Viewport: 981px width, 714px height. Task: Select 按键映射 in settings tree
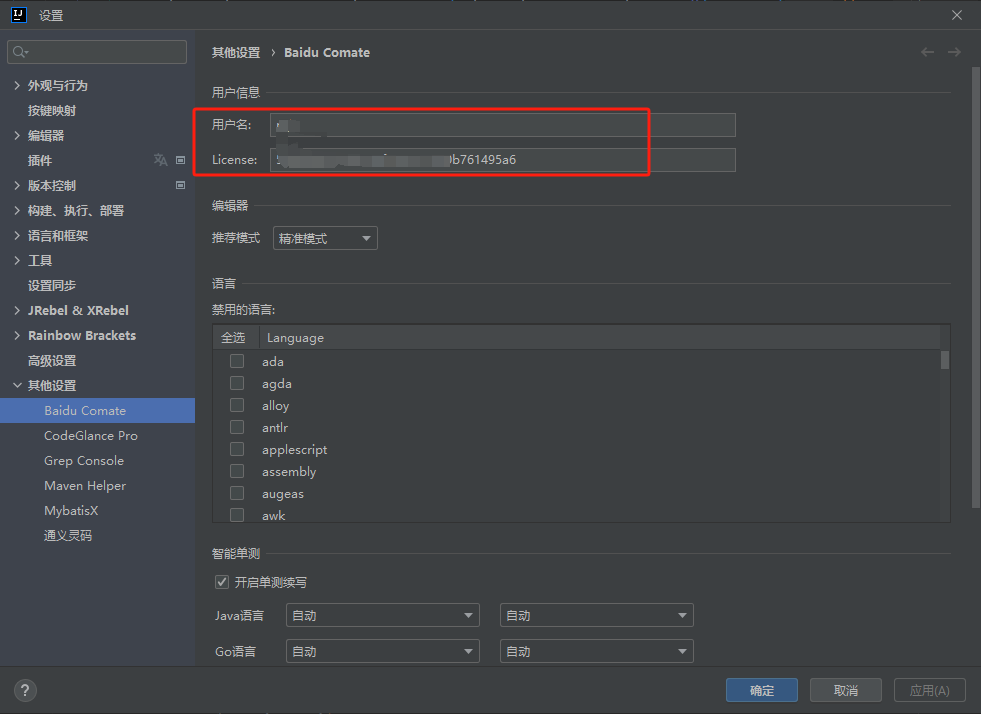pos(52,111)
